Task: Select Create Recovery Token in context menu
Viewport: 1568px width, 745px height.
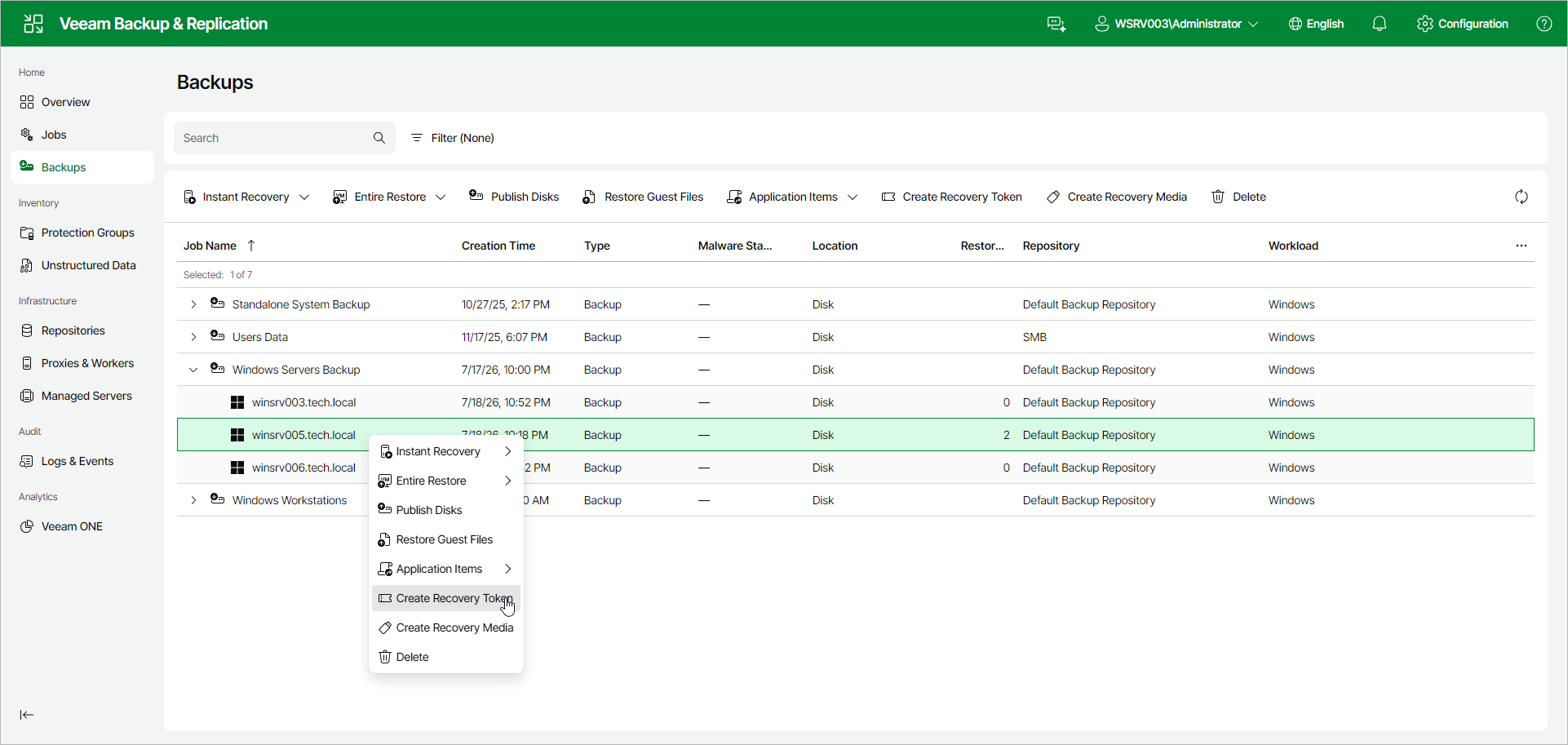Action: (x=446, y=598)
